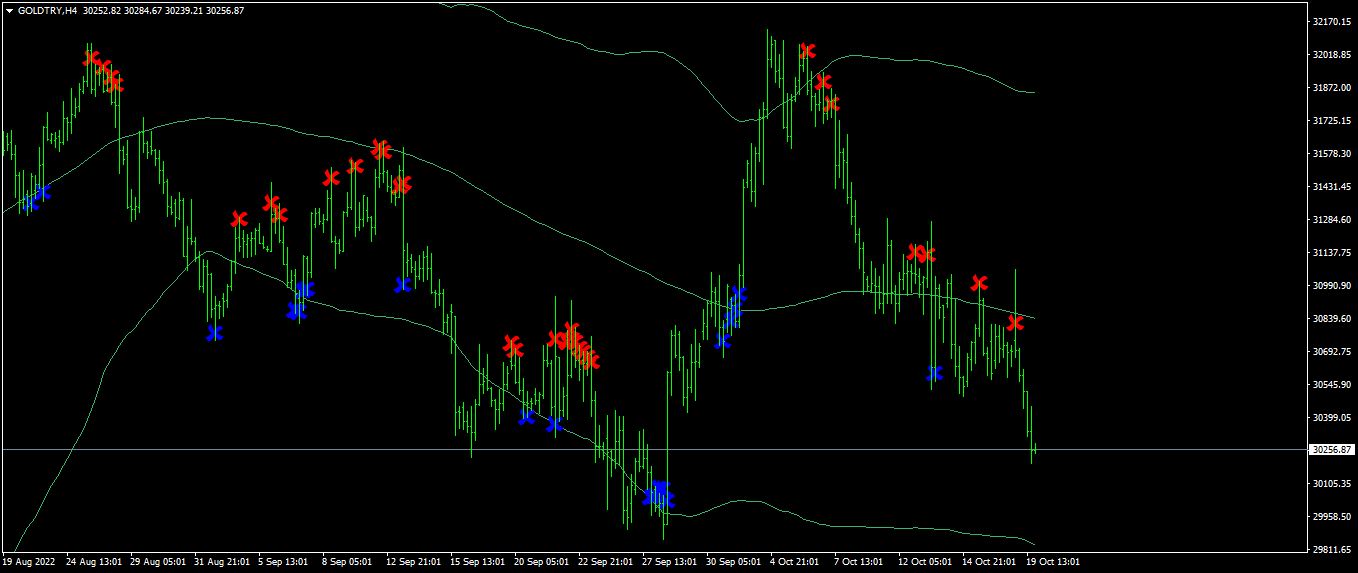Select the last red cross signal before 19 Oct
Viewport: 1358px width, 573px height.
click(1016, 323)
